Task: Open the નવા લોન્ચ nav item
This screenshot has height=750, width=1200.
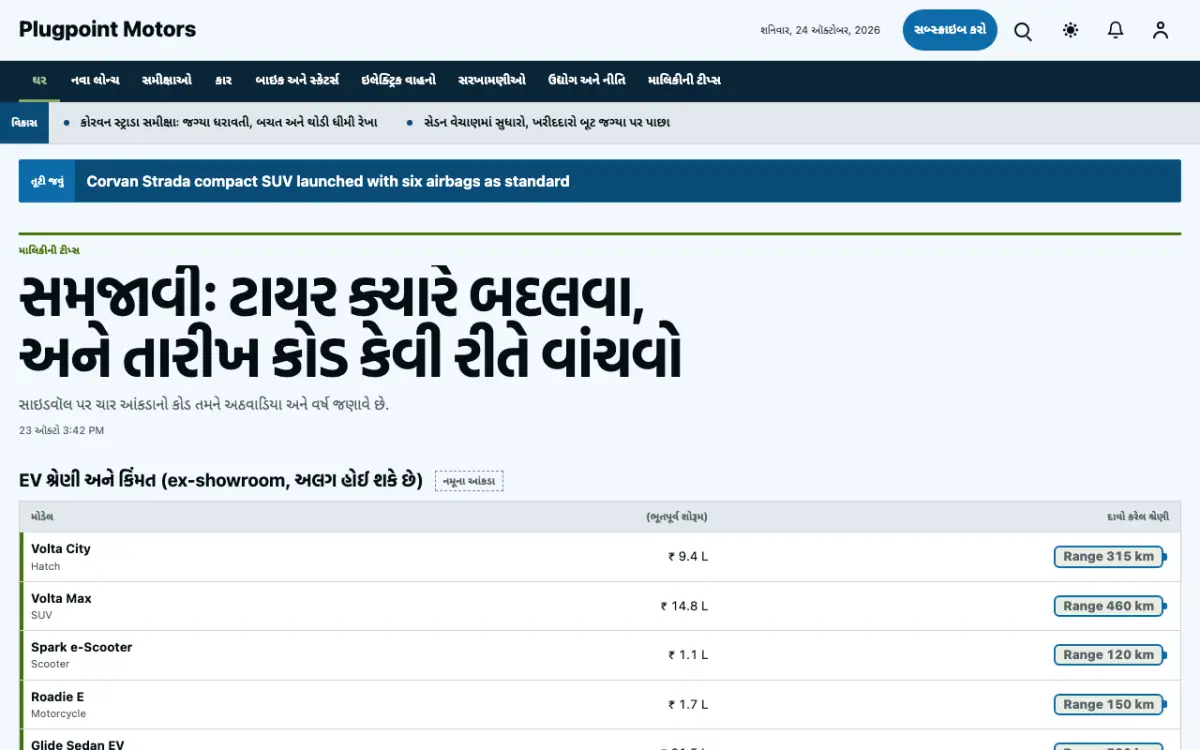Action: [95, 80]
